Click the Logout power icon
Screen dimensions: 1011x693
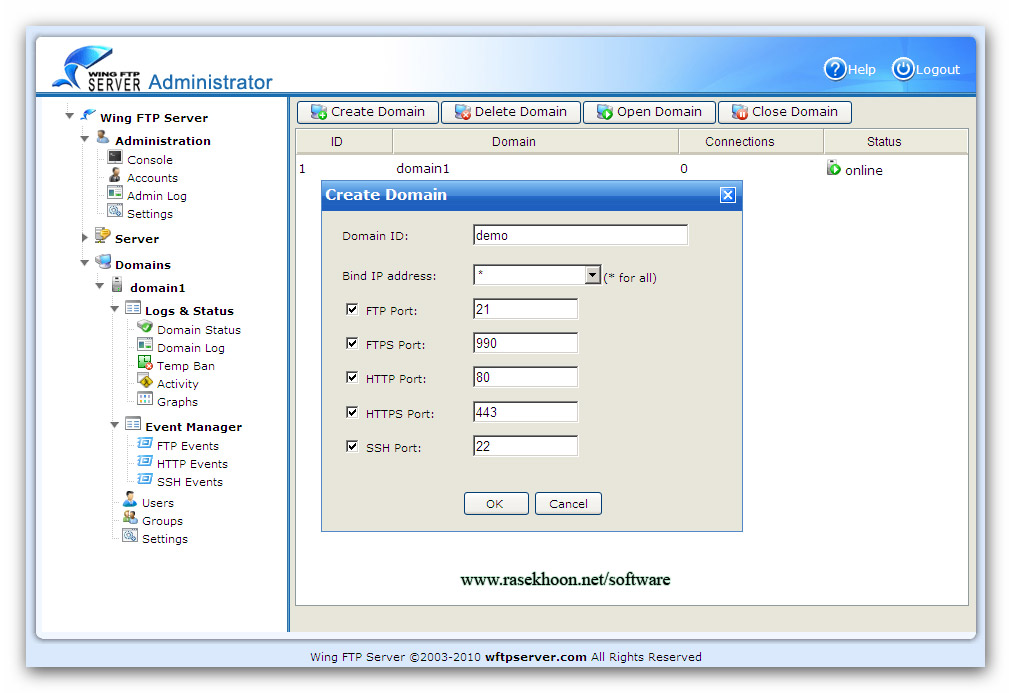click(903, 69)
